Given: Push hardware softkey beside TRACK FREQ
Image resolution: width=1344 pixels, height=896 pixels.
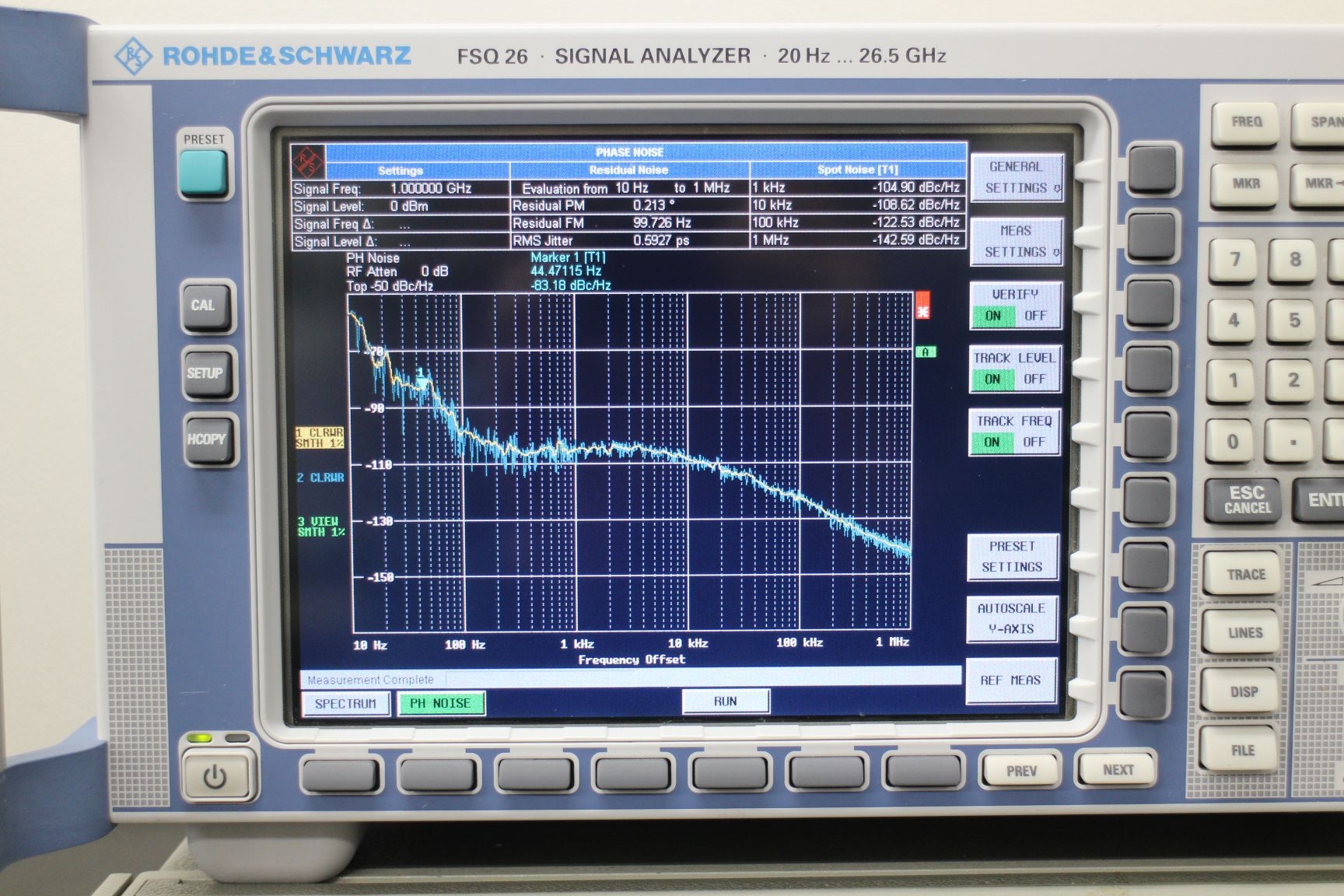Looking at the screenshot, I should (1149, 435).
